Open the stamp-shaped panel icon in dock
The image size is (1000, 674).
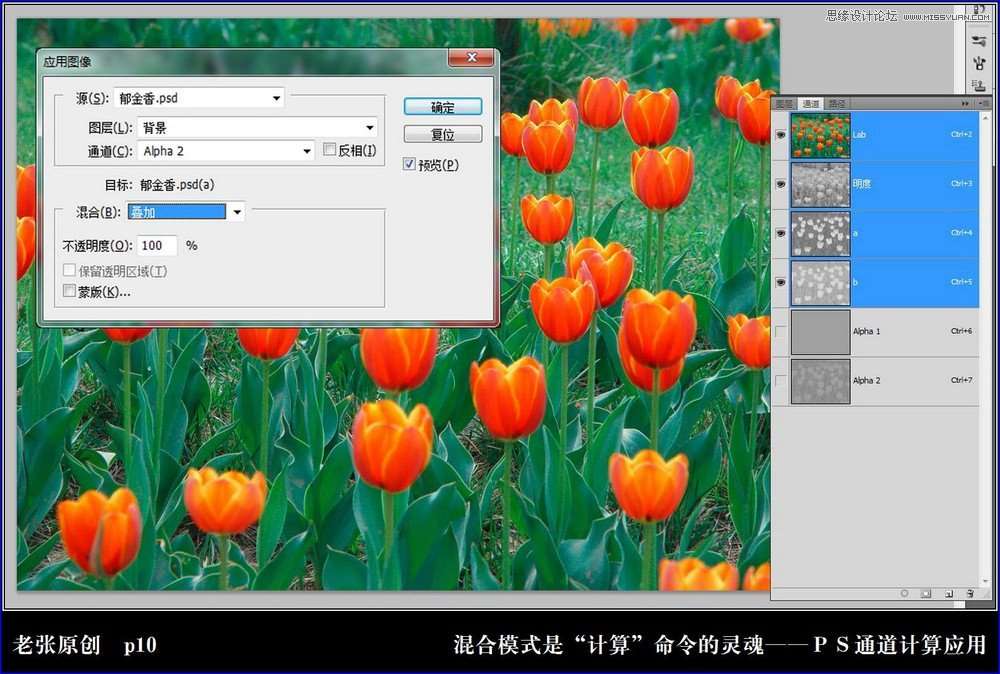click(979, 85)
